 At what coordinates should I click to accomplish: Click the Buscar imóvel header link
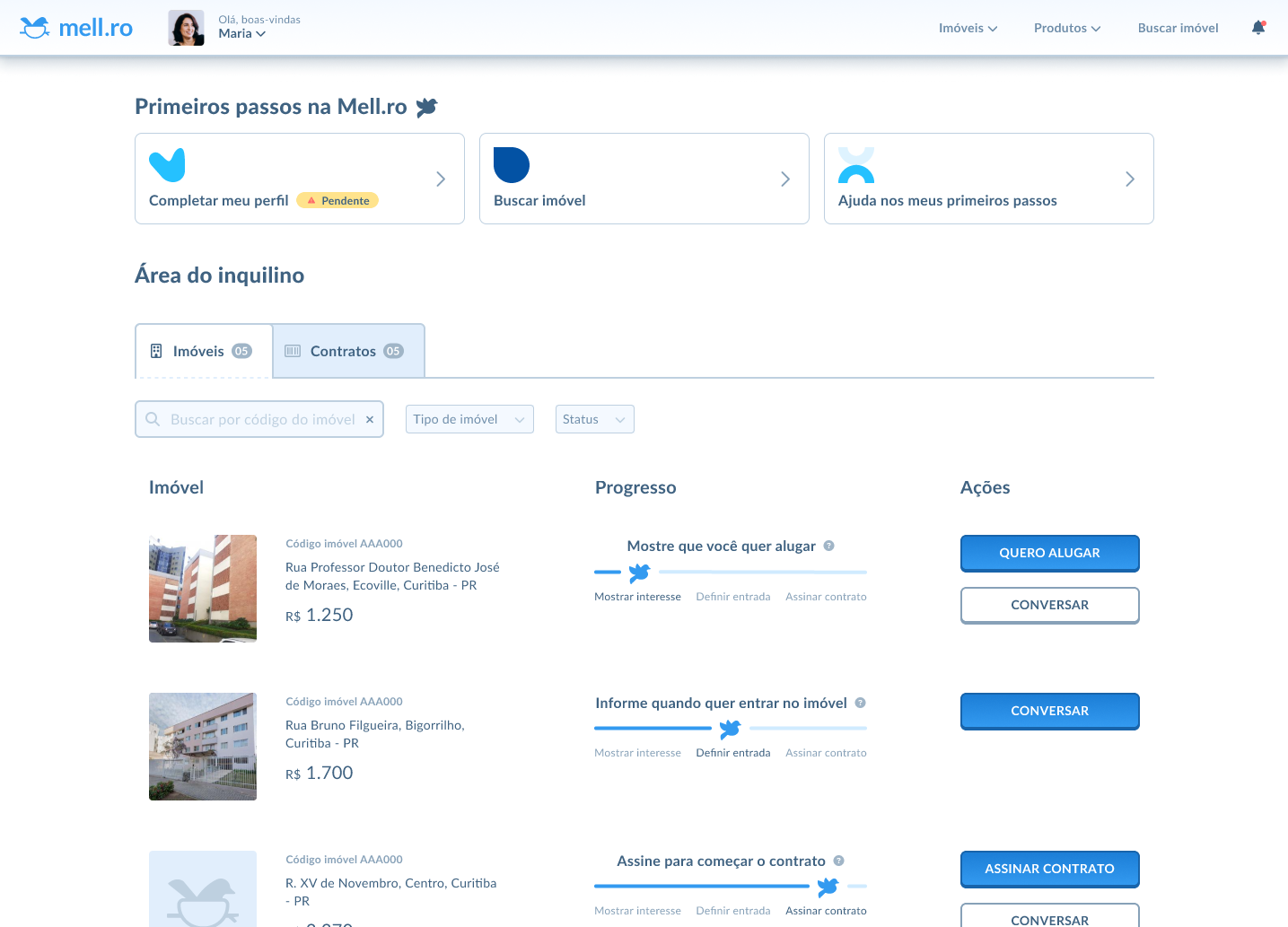pyautogui.click(x=1178, y=28)
